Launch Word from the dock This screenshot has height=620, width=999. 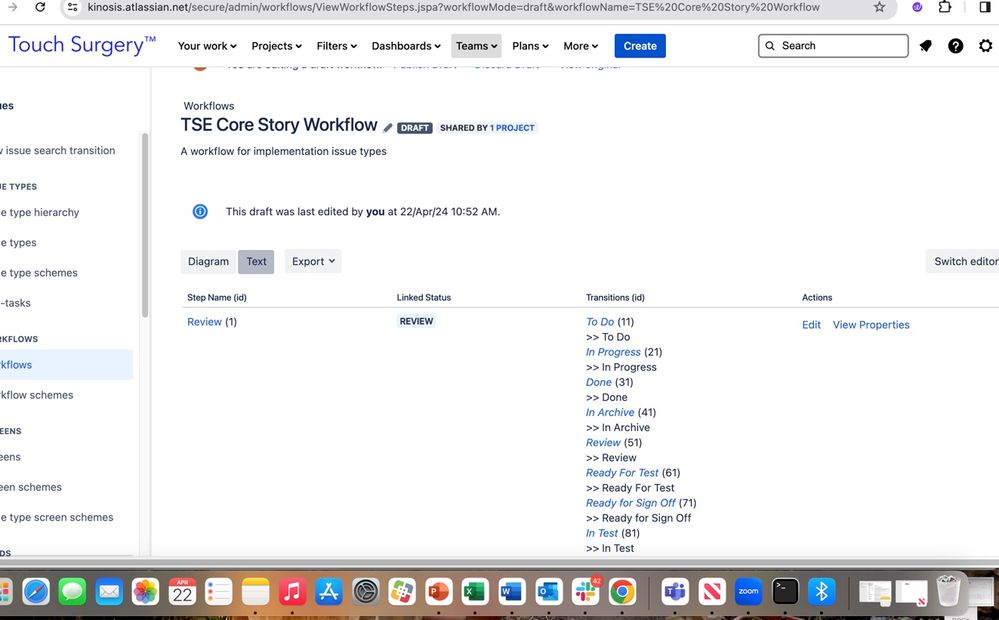click(512, 592)
